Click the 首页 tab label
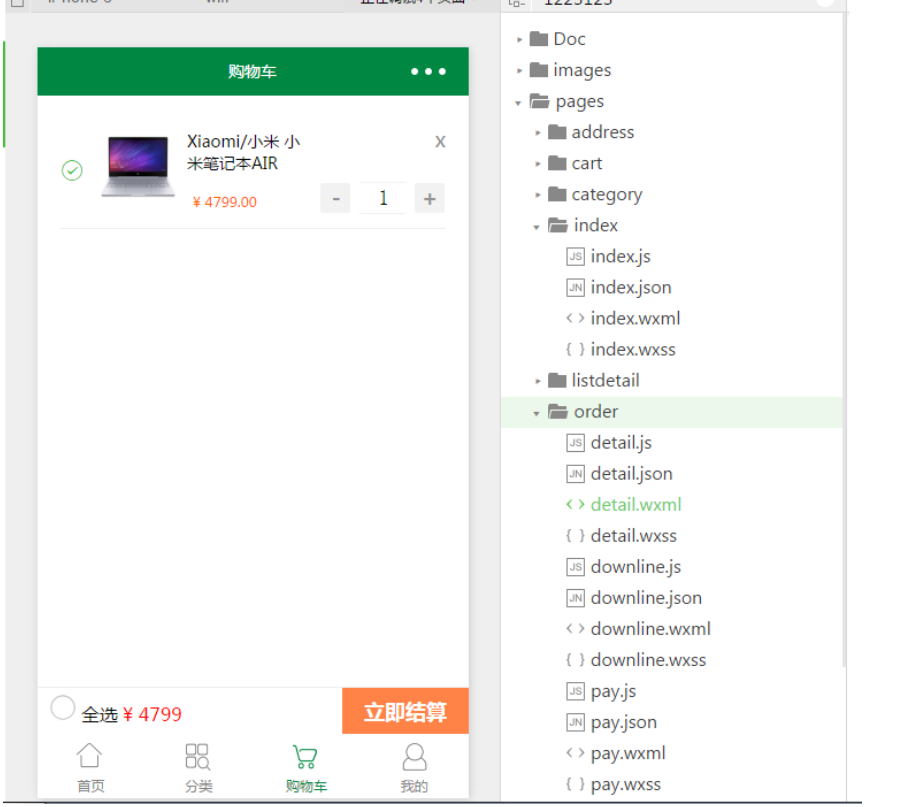This screenshot has height=807, width=898. (90, 786)
